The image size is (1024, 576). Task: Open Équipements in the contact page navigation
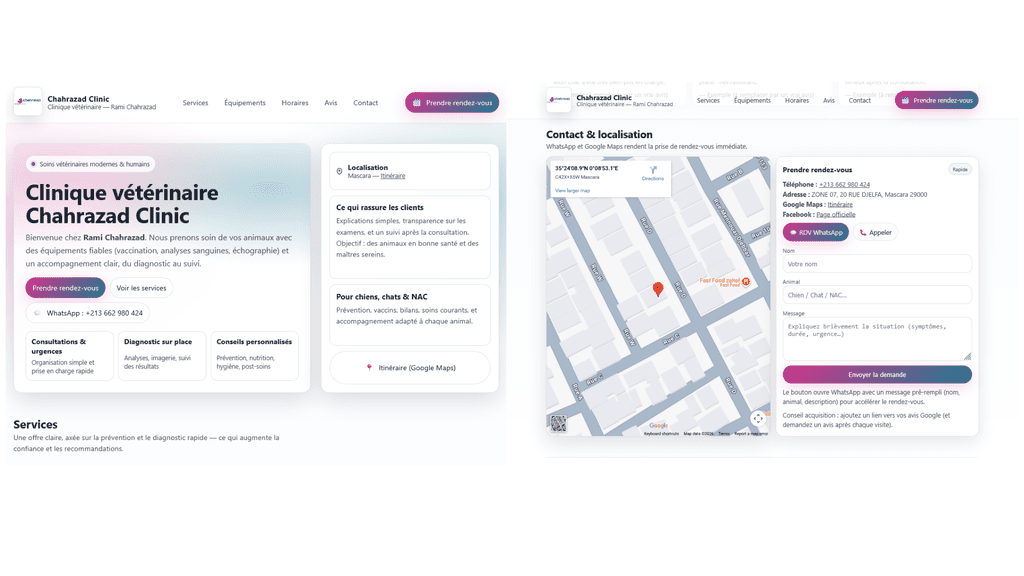pyautogui.click(x=752, y=101)
